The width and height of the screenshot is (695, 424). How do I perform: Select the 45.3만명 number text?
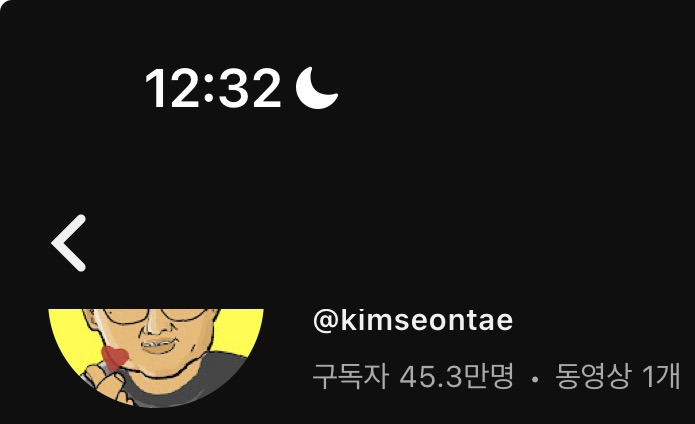(457, 376)
